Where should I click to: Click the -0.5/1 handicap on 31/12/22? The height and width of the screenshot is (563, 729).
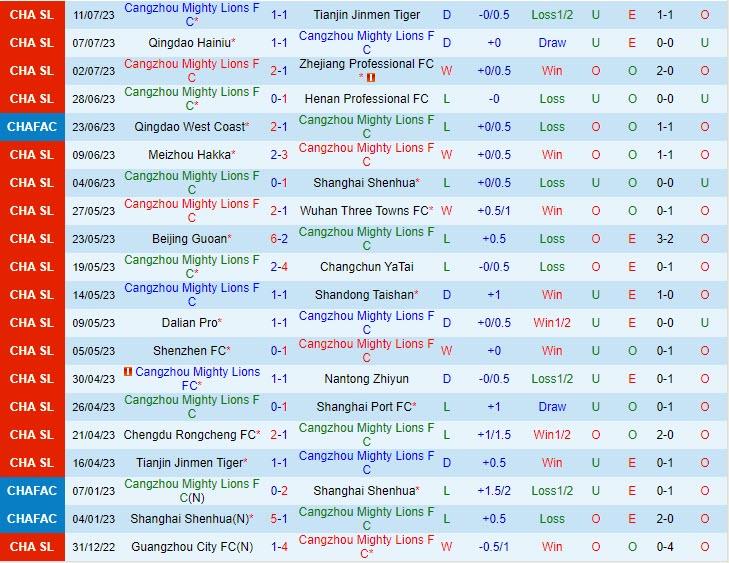(x=494, y=547)
